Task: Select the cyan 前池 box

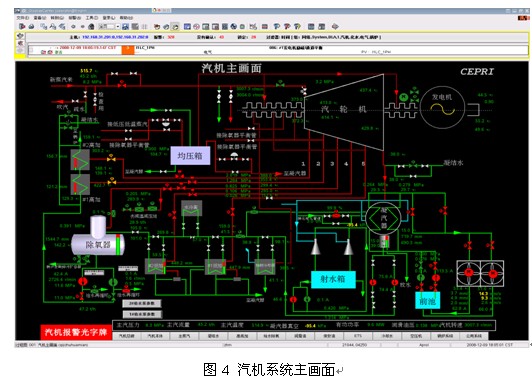Action: (428, 300)
